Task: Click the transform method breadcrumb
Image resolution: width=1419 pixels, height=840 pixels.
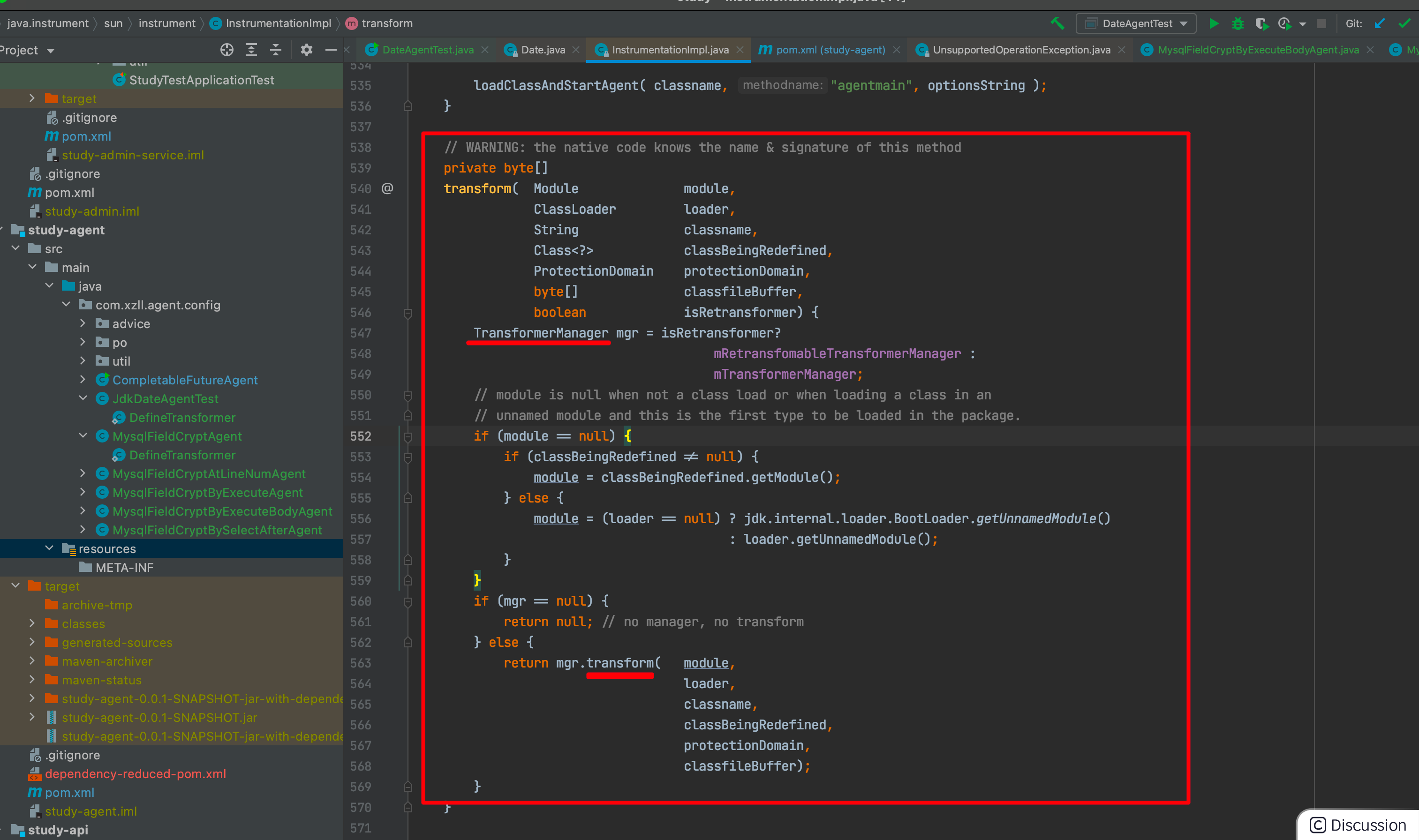Action: pos(379,23)
